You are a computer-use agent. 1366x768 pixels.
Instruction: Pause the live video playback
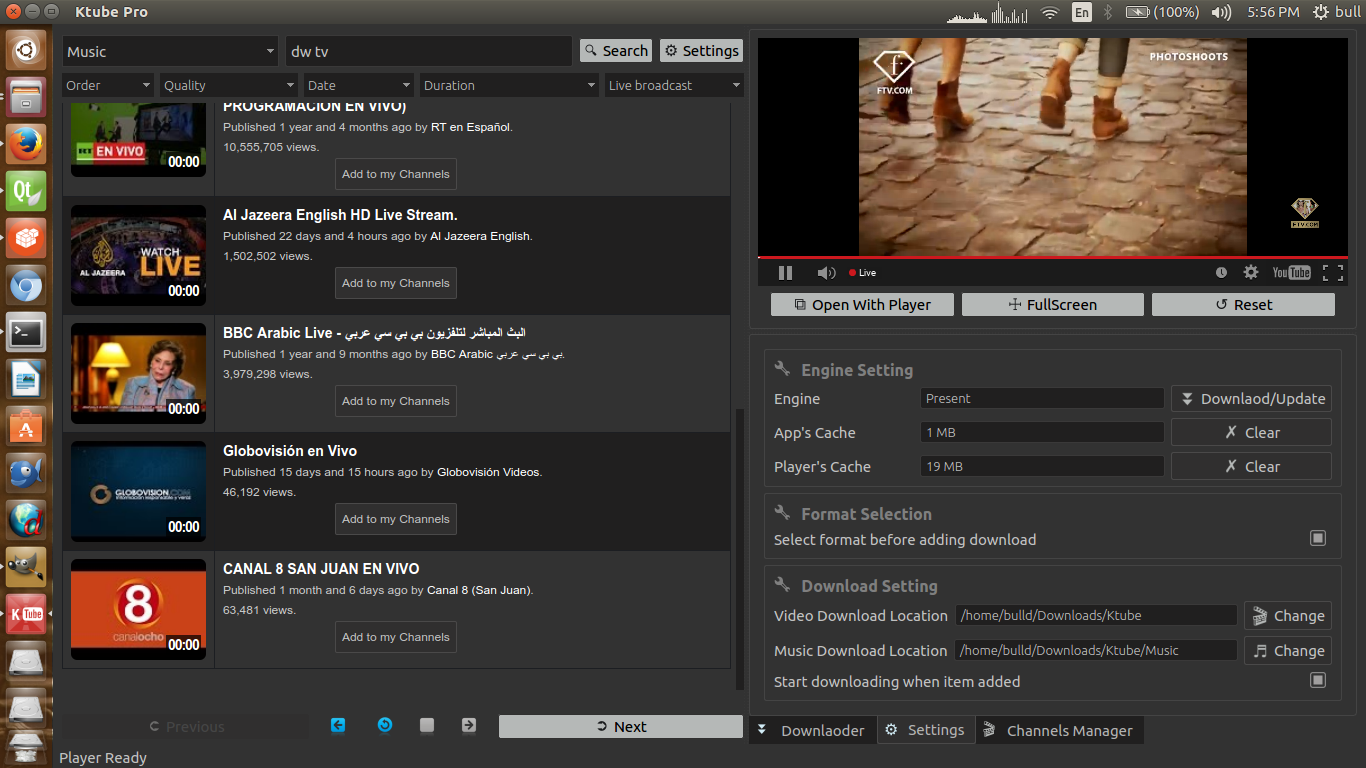click(785, 273)
